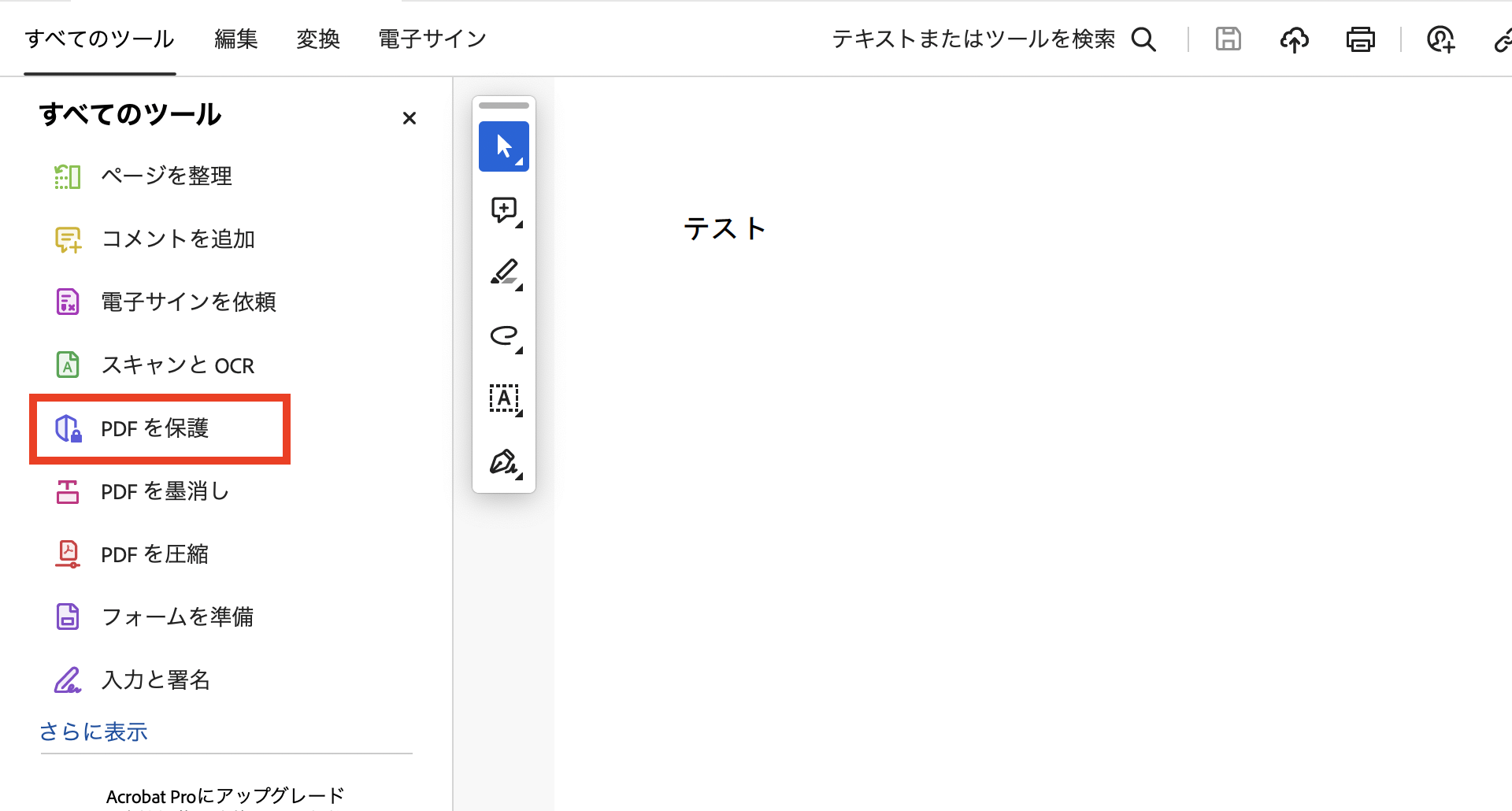Click the get link icon

(1505, 39)
